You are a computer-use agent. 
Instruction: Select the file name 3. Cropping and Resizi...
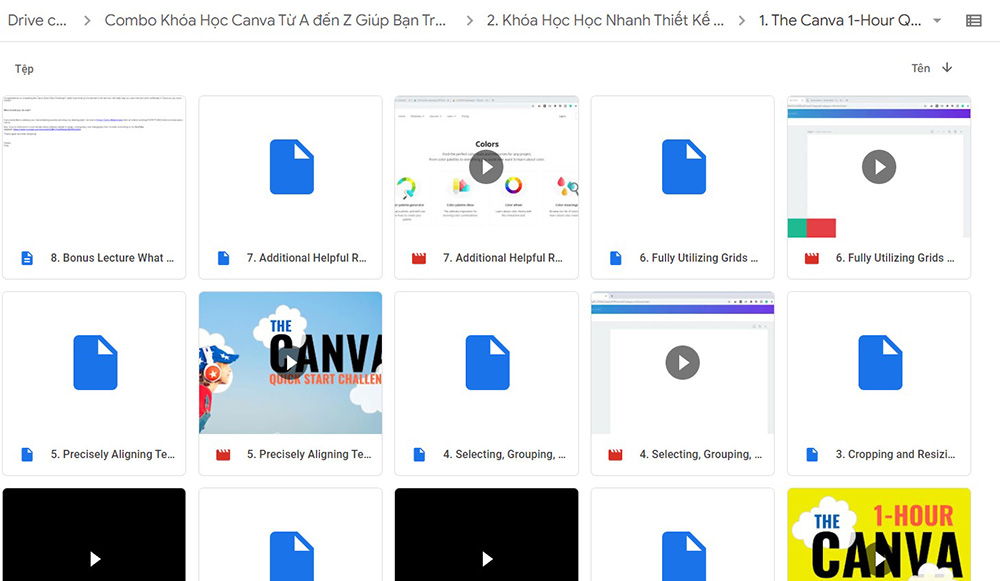(x=895, y=455)
